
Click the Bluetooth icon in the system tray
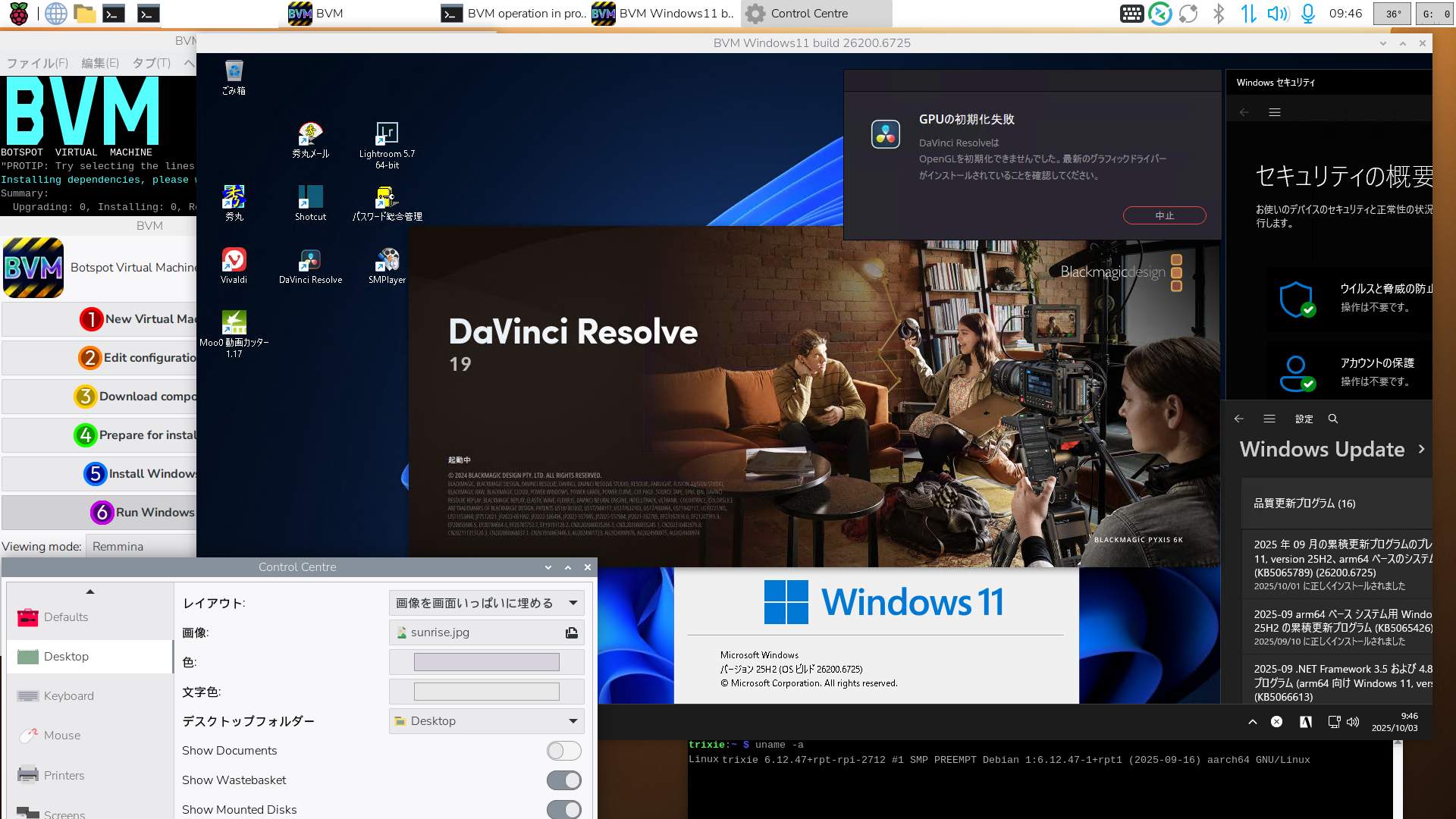1218,14
